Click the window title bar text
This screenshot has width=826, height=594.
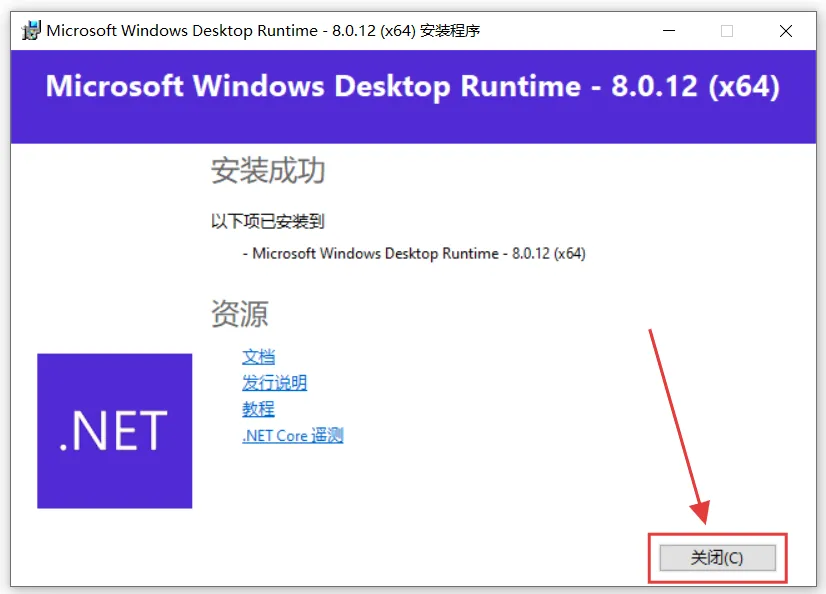pos(263,31)
